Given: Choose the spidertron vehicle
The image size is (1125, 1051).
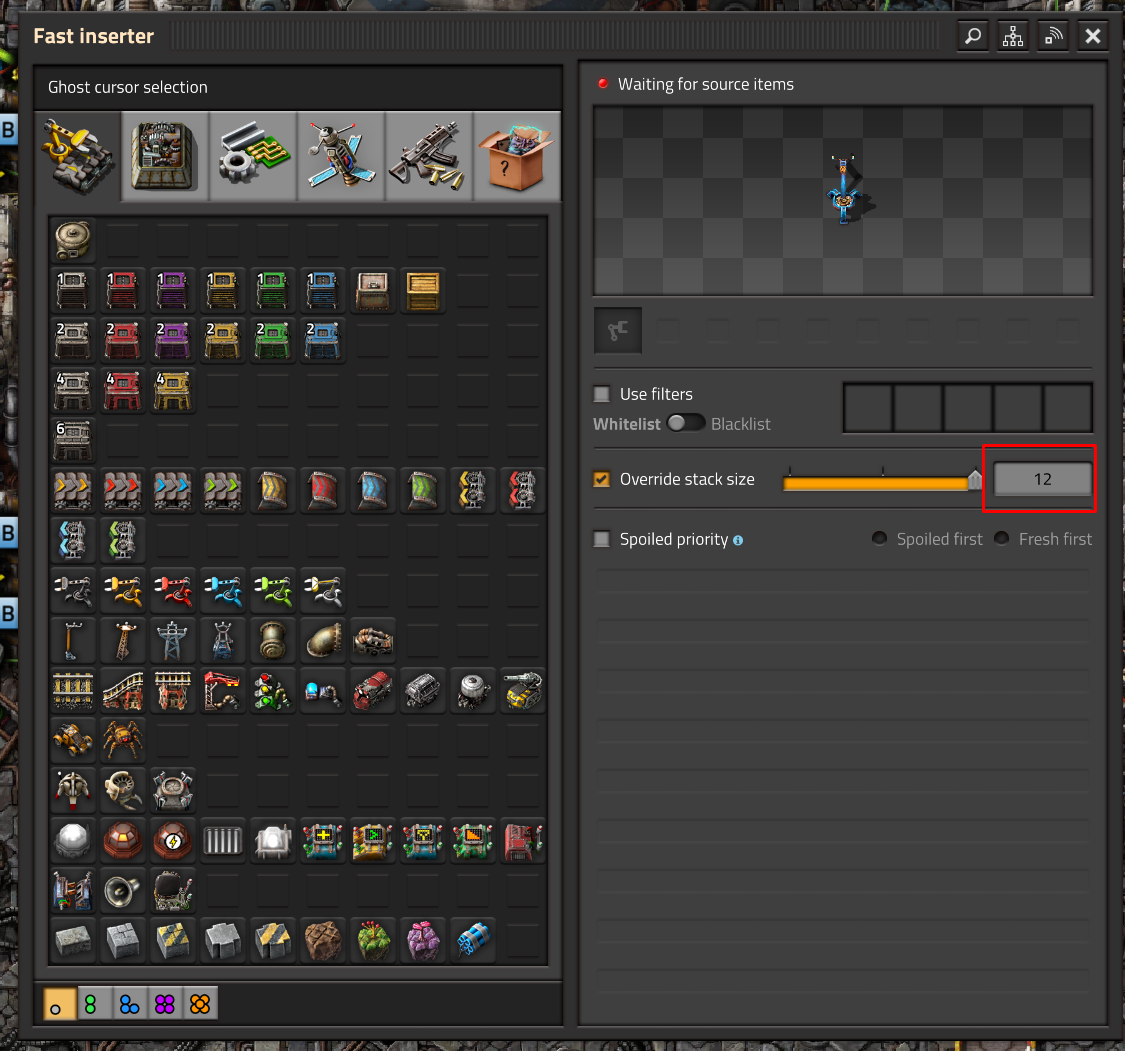Looking at the screenshot, I should coord(123,740).
